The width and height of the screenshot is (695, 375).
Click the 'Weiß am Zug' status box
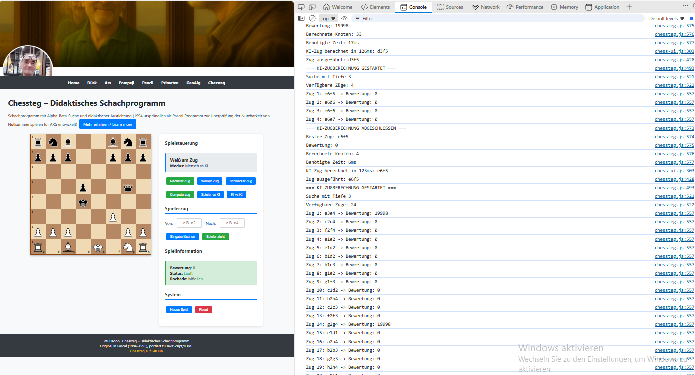tap(211, 162)
